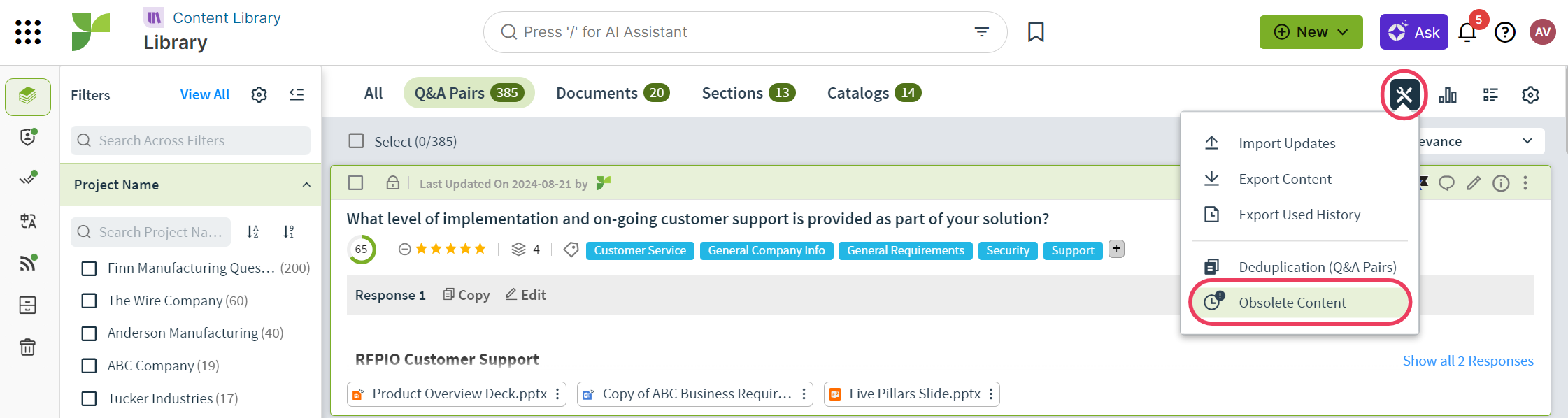
Task: Click Show all 2 Responses link
Action: tap(1467, 361)
